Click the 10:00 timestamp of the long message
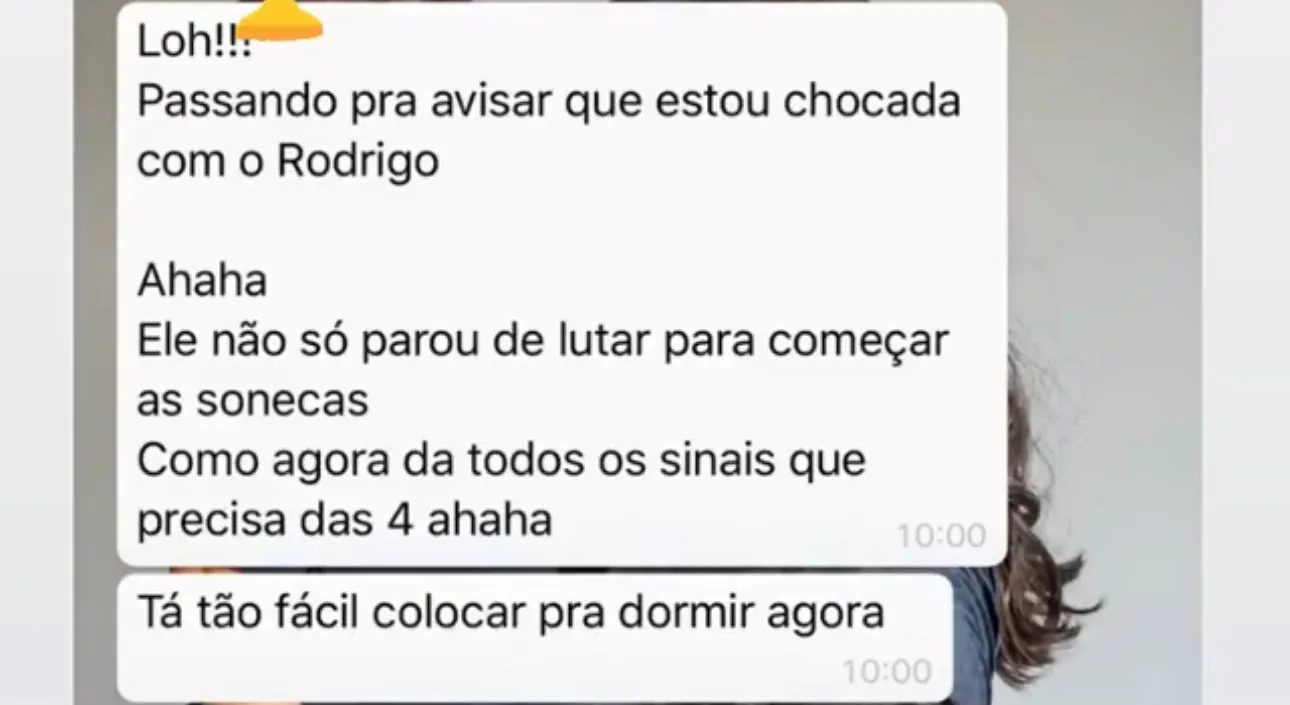This screenshot has height=705, width=1290. coord(940,536)
